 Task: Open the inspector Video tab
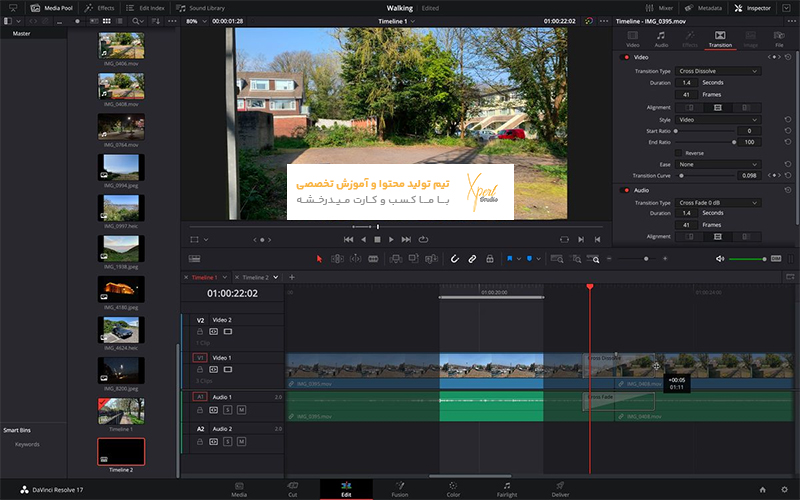tap(633, 39)
